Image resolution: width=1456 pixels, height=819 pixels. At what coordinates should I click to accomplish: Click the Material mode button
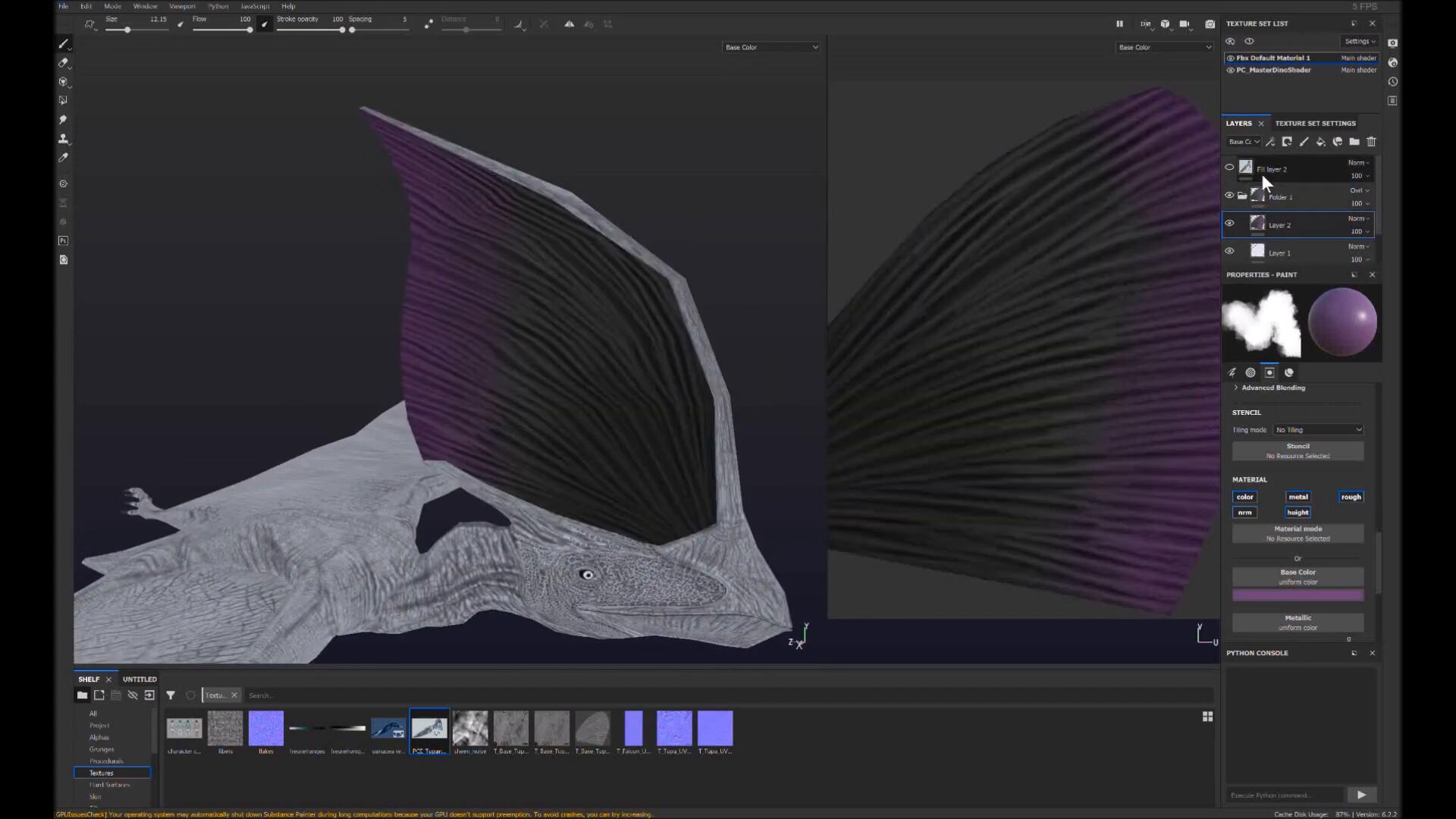pyautogui.click(x=1298, y=533)
